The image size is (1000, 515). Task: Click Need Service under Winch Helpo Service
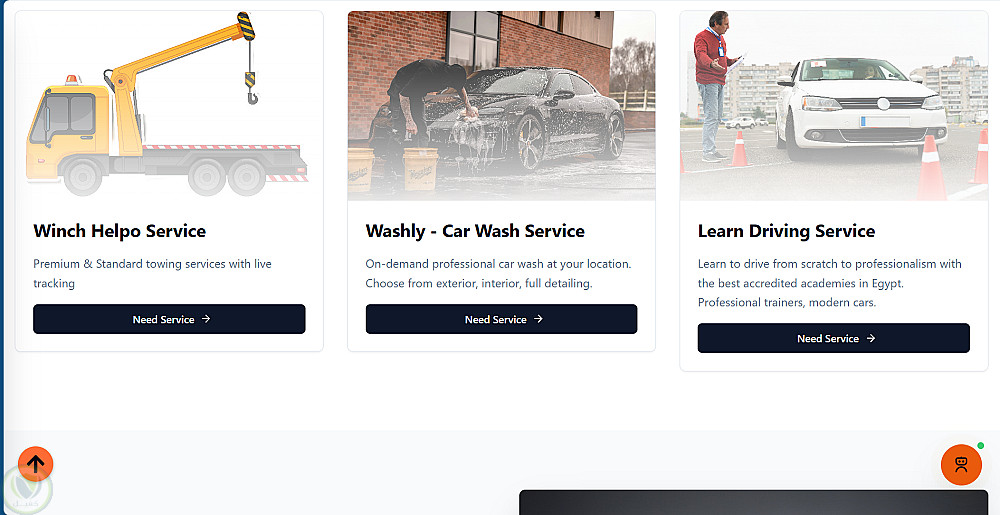click(x=169, y=319)
